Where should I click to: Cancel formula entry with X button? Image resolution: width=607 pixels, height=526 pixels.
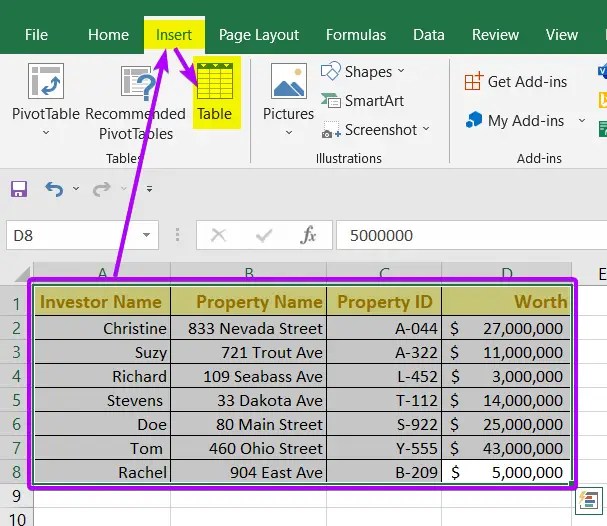pos(219,235)
